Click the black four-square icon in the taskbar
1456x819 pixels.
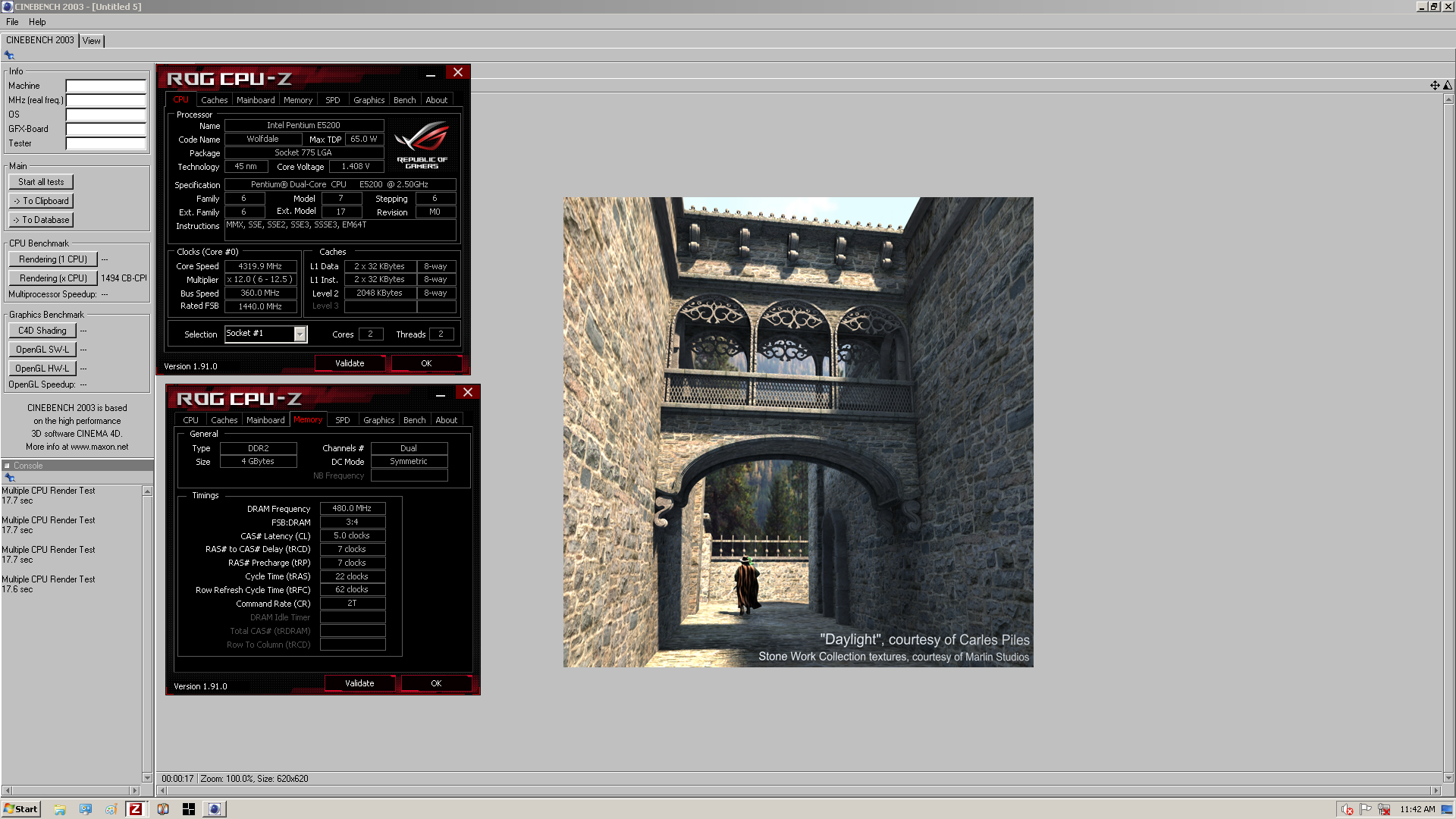click(189, 809)
